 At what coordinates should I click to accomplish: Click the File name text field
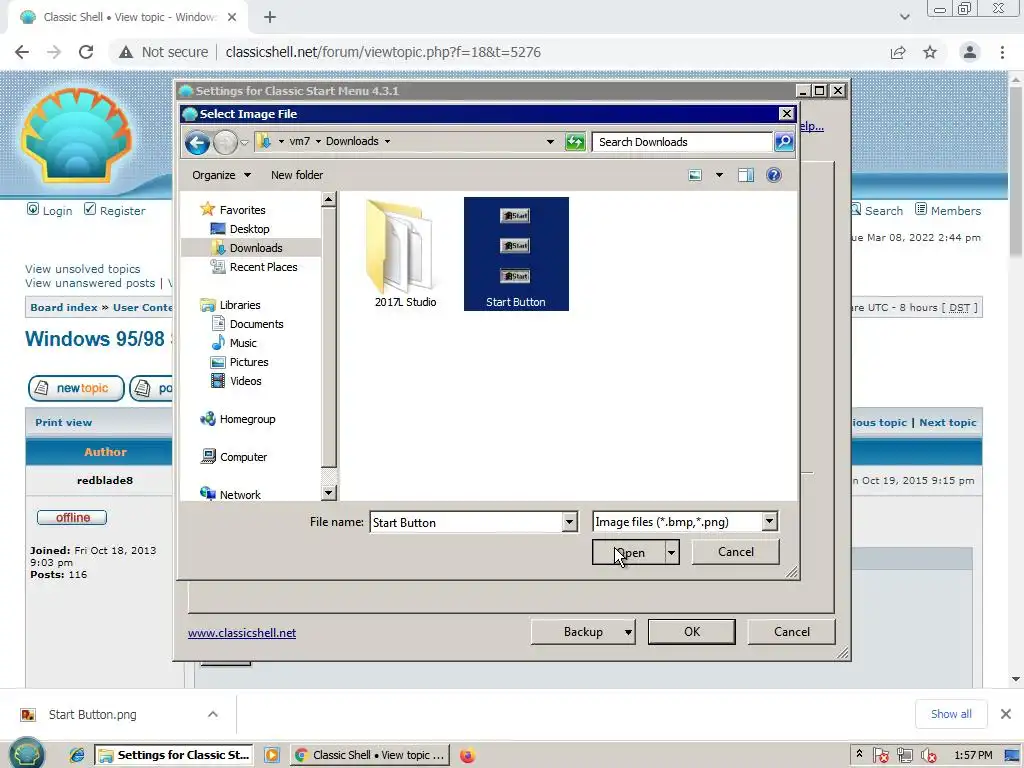coord(466,522)
